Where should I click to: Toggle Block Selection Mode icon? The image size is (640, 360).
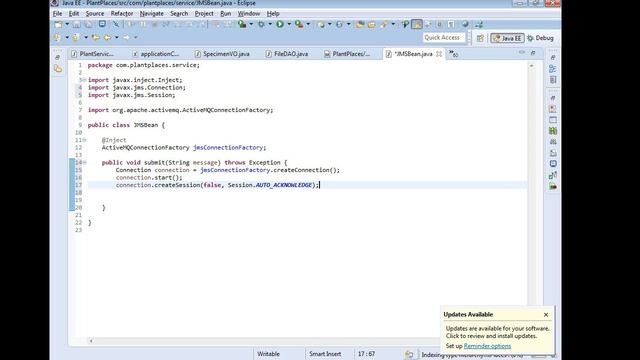(x=439, y=24)
